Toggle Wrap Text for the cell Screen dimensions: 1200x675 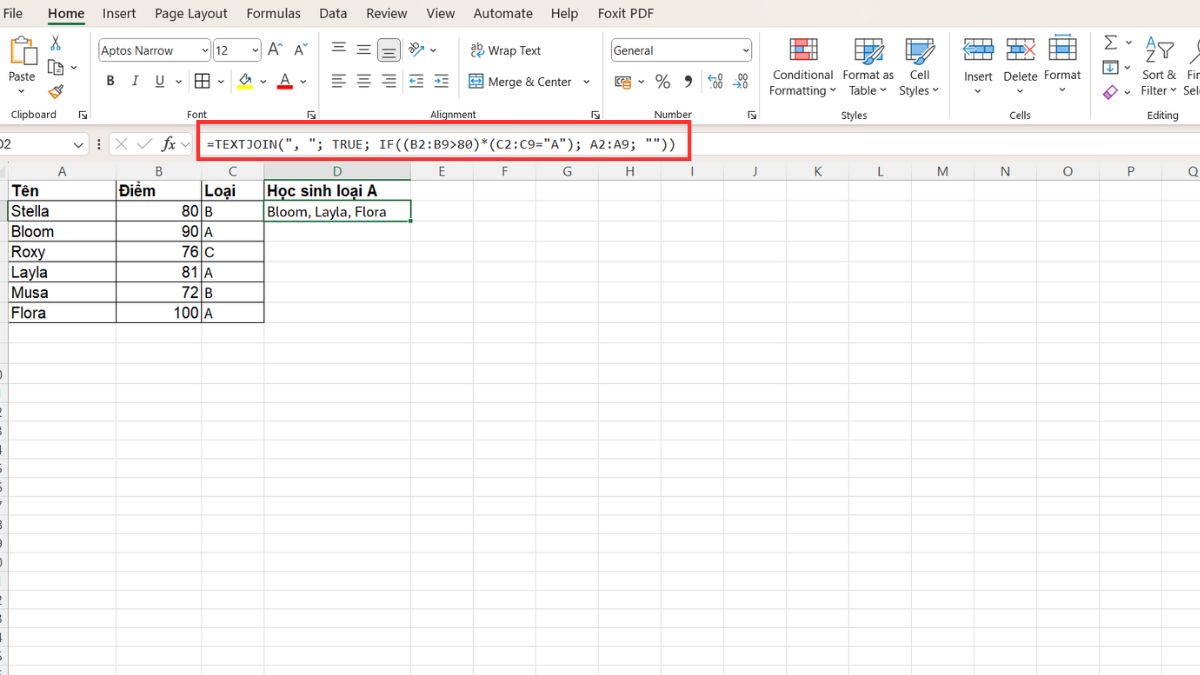(505, 50)
